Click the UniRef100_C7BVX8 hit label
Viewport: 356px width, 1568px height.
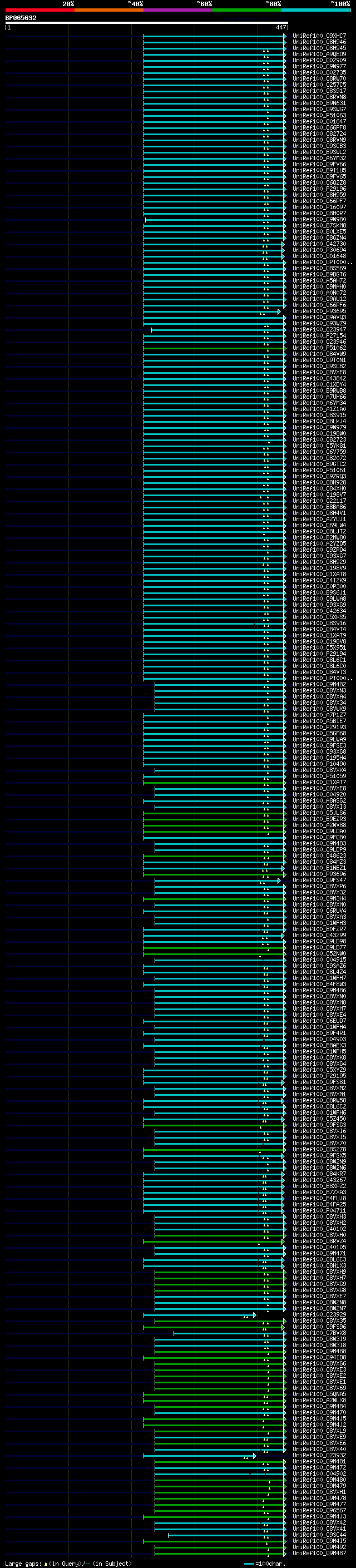point(319,1333)
